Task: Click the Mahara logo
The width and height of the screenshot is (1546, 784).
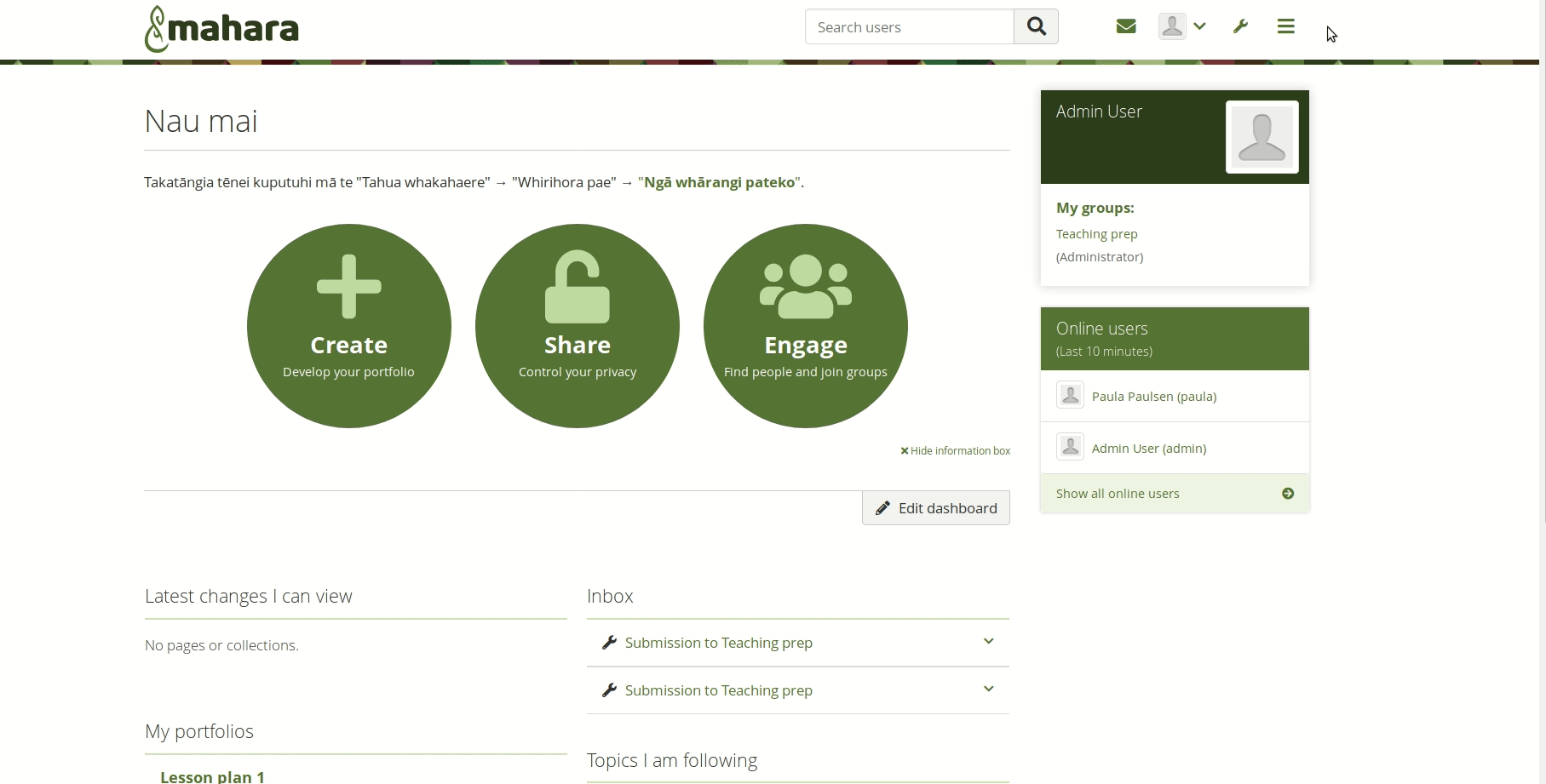Action: [x=221, y=29]
